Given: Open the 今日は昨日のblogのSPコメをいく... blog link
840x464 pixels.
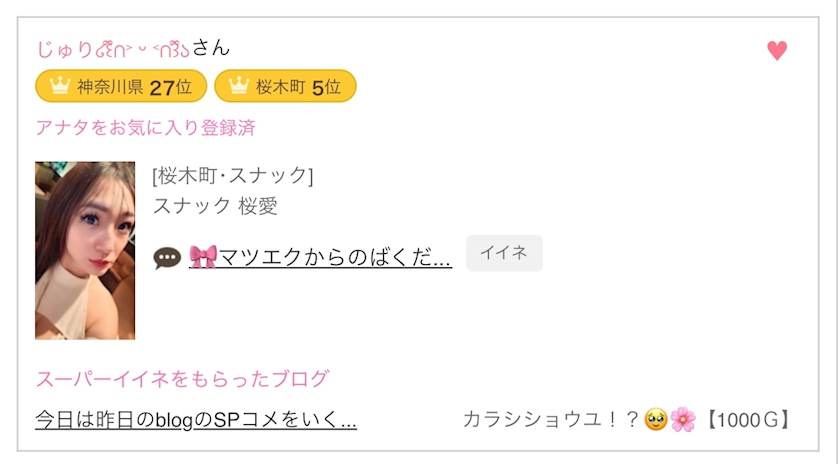Looking at the screenshot, I should pyautogui.click(x=196, y=420).
